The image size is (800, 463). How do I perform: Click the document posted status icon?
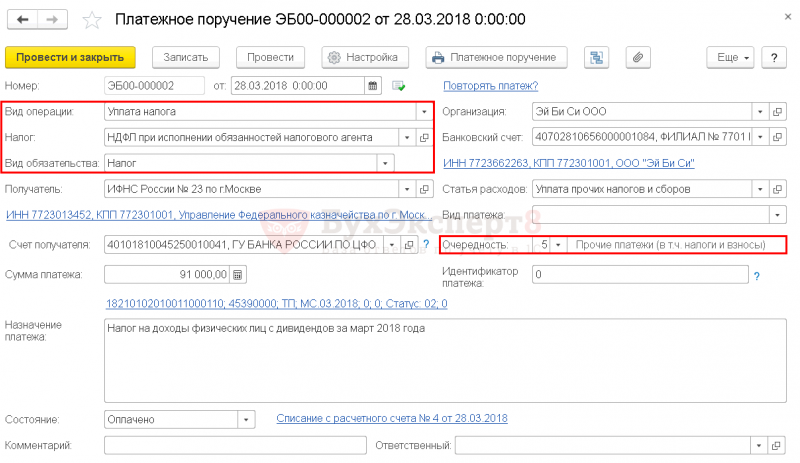(398, 86)
